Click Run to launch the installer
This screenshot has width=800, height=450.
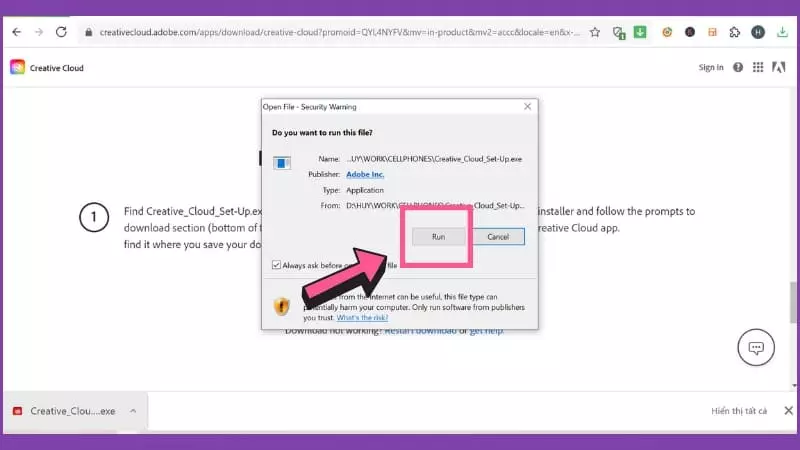tap(438, 237)
